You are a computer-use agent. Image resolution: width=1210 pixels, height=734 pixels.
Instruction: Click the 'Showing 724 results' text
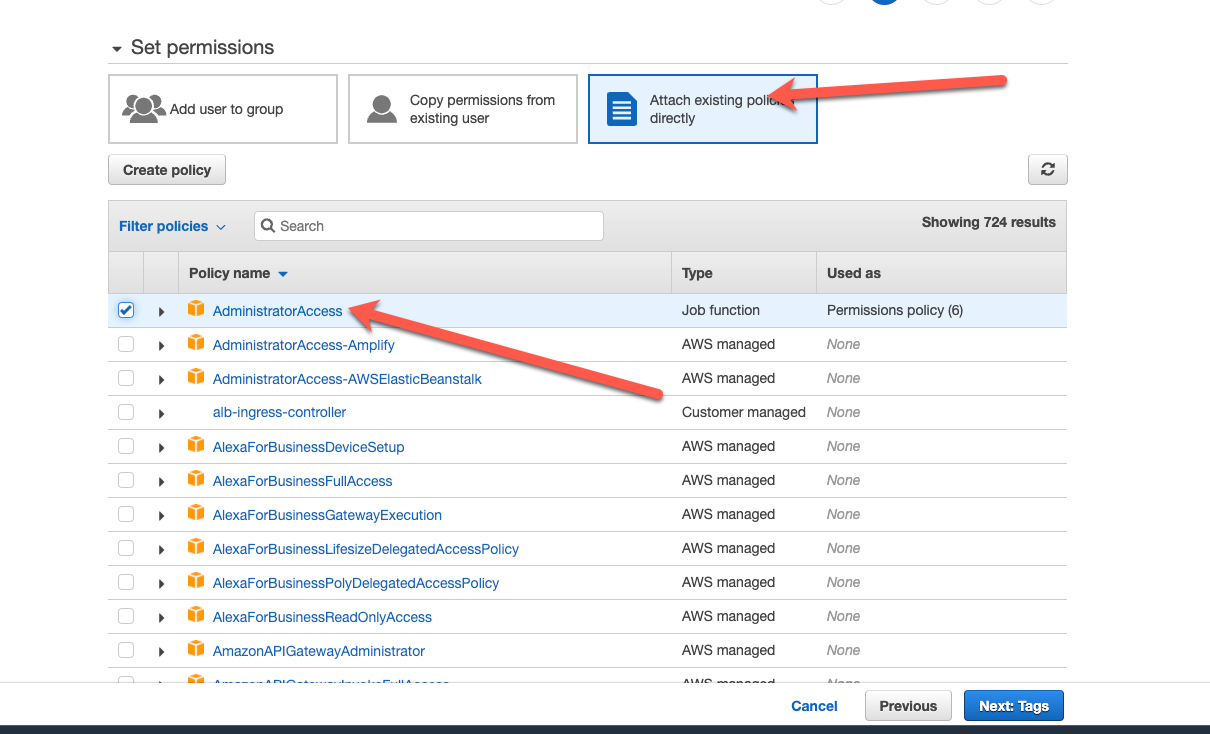point(989,222)
